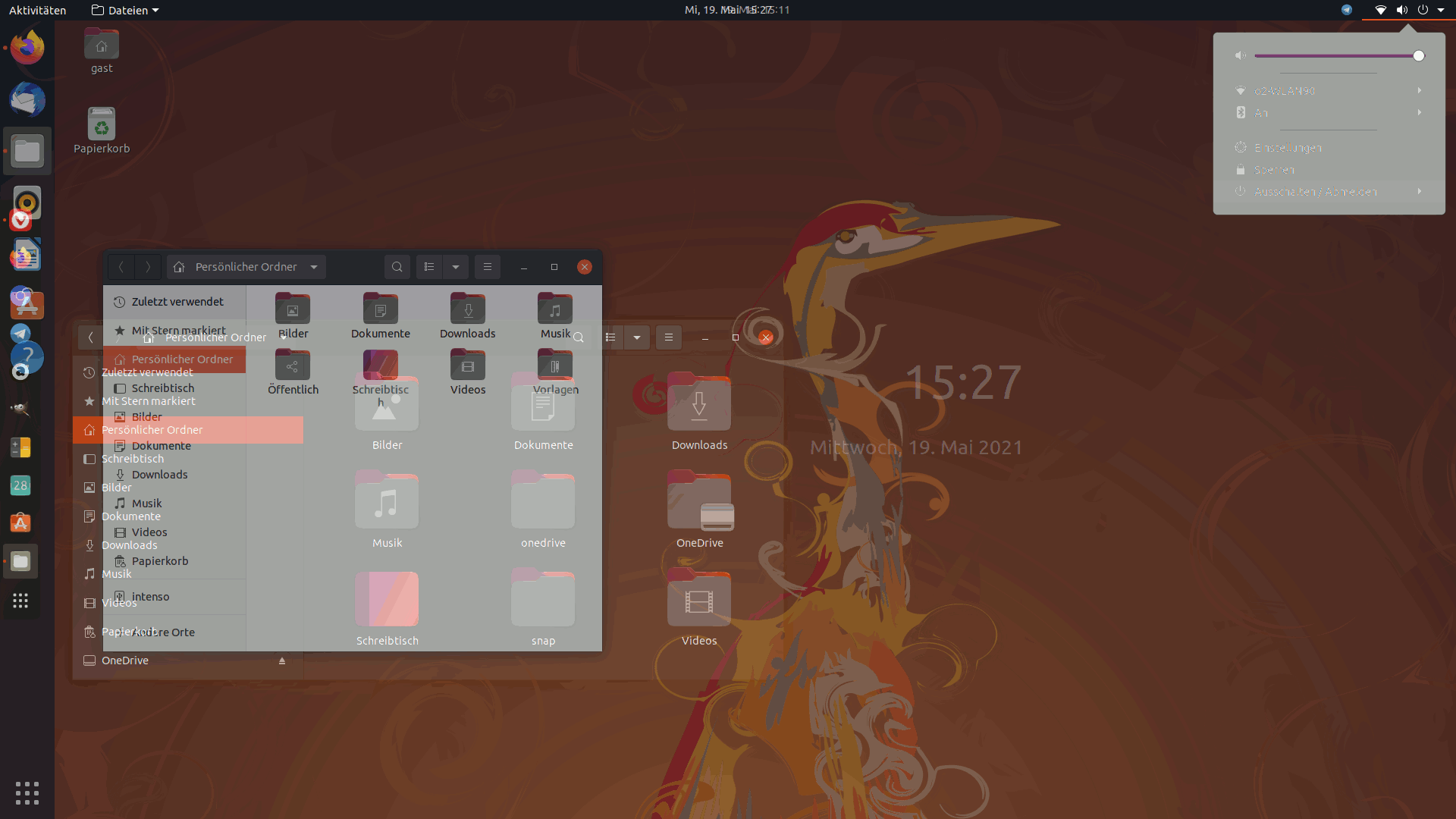Viewport: 1456px width, 819px height.
Task: Open a new search in the file manager
Action: (x=397, y=266)
